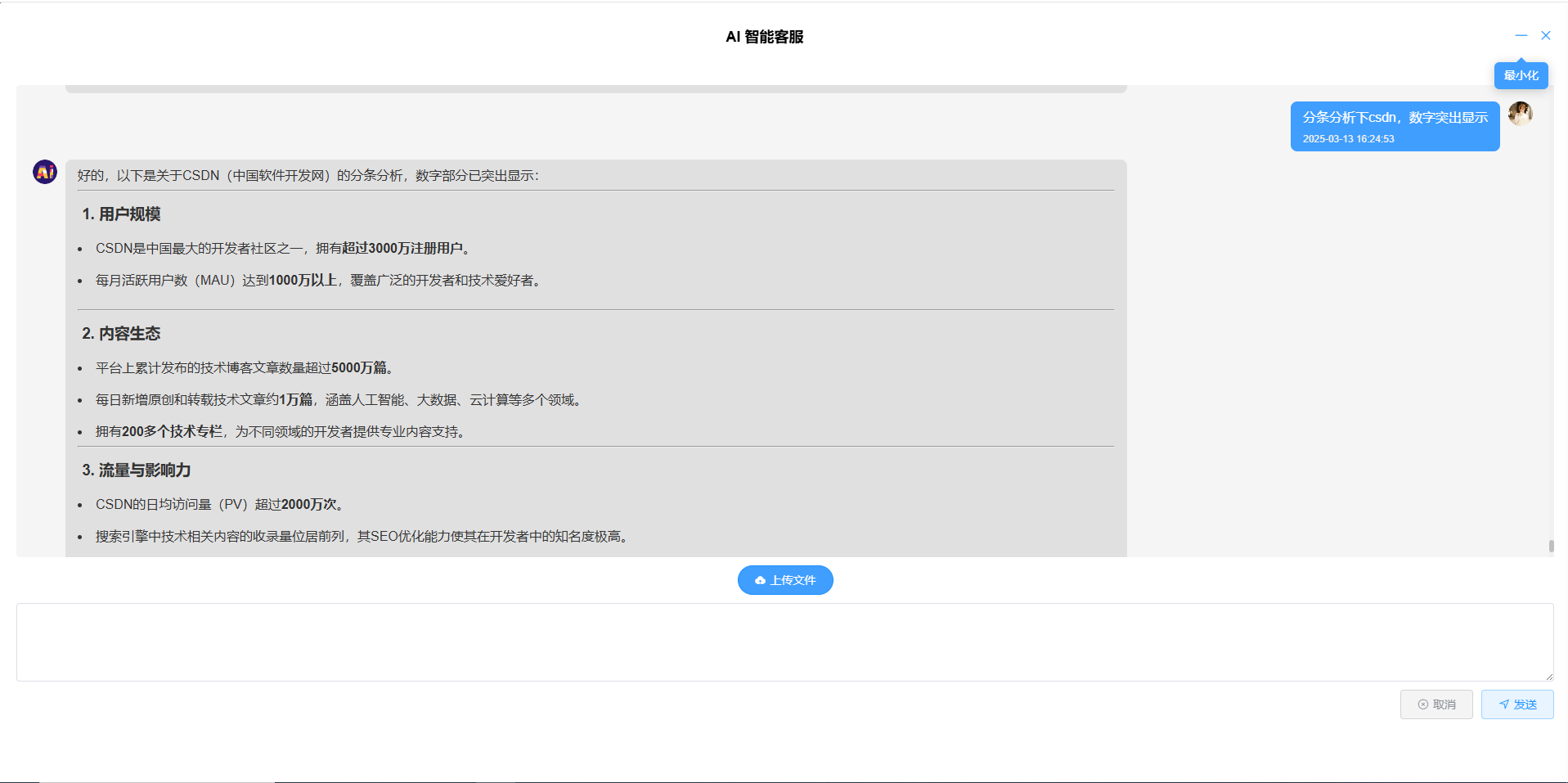This screenshot has width=1568, height=783.
Task: Click the line starting 搜索引擎中技术相关内容
Action: pos(362,536)
